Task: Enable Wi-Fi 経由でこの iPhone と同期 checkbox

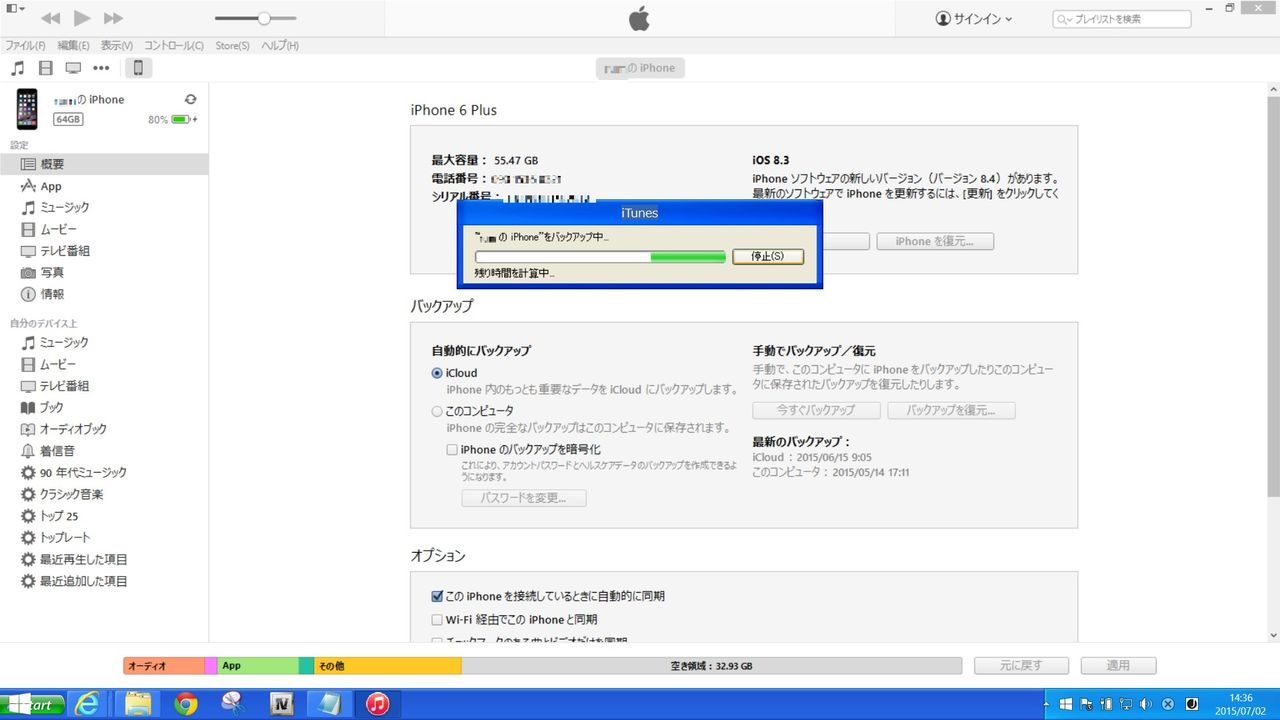Action: [437, 620]
